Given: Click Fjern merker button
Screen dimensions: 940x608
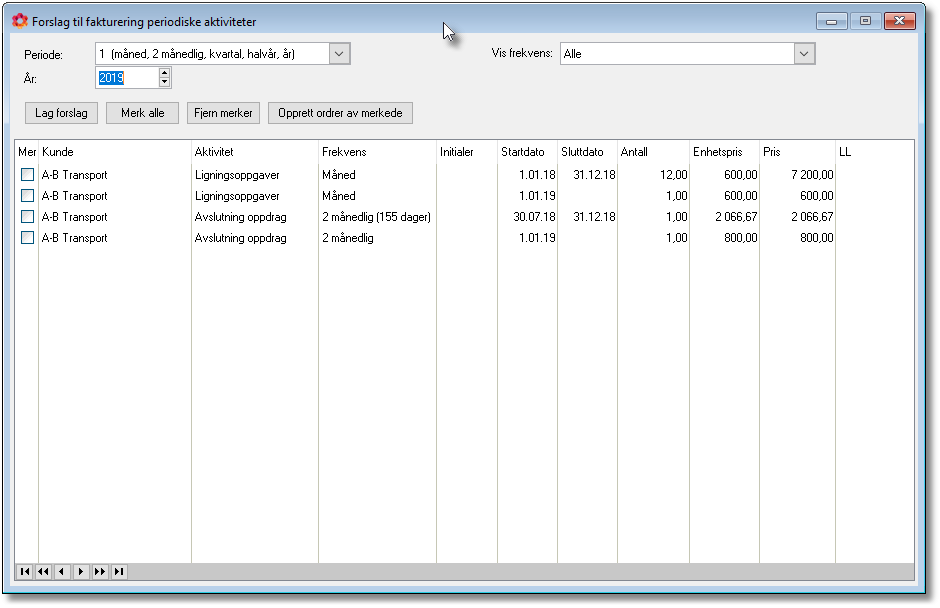Looking at the screenshot, I should coord(224,113).
